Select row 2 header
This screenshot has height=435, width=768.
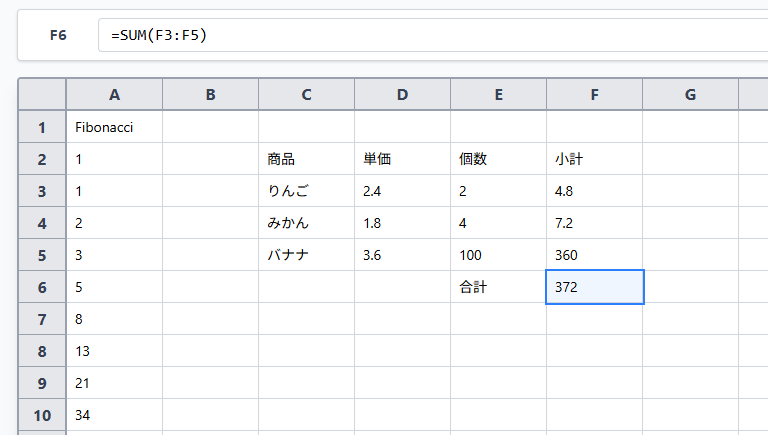coord(42,159)
